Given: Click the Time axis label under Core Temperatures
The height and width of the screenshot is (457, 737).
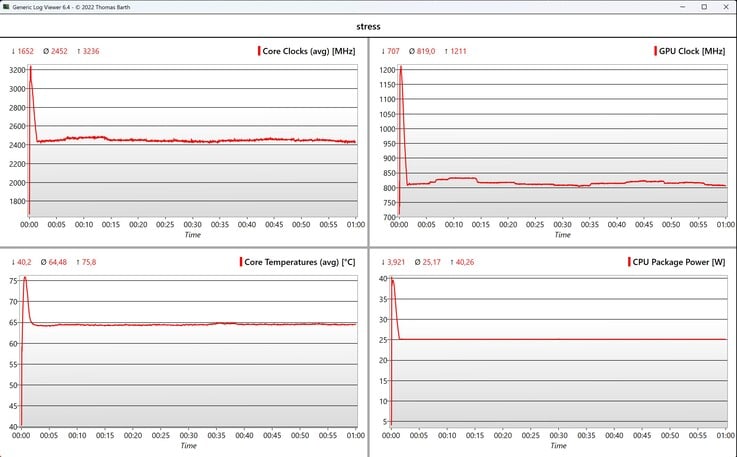Looking at the screenshot, I should point(188,445).
